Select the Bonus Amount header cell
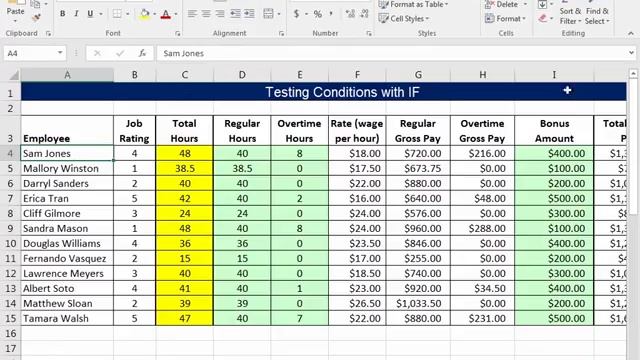The height and width of the screenshot is (360, 640). coord(554,131)
